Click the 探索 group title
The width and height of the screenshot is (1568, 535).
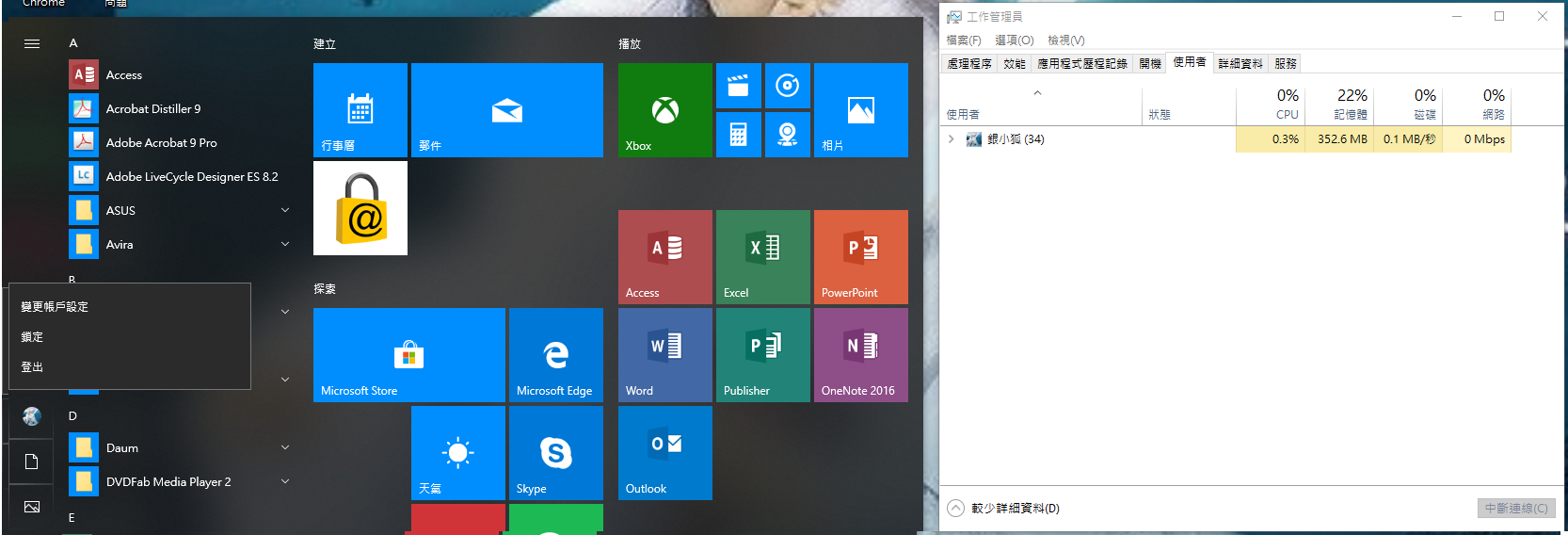point(325,289)
